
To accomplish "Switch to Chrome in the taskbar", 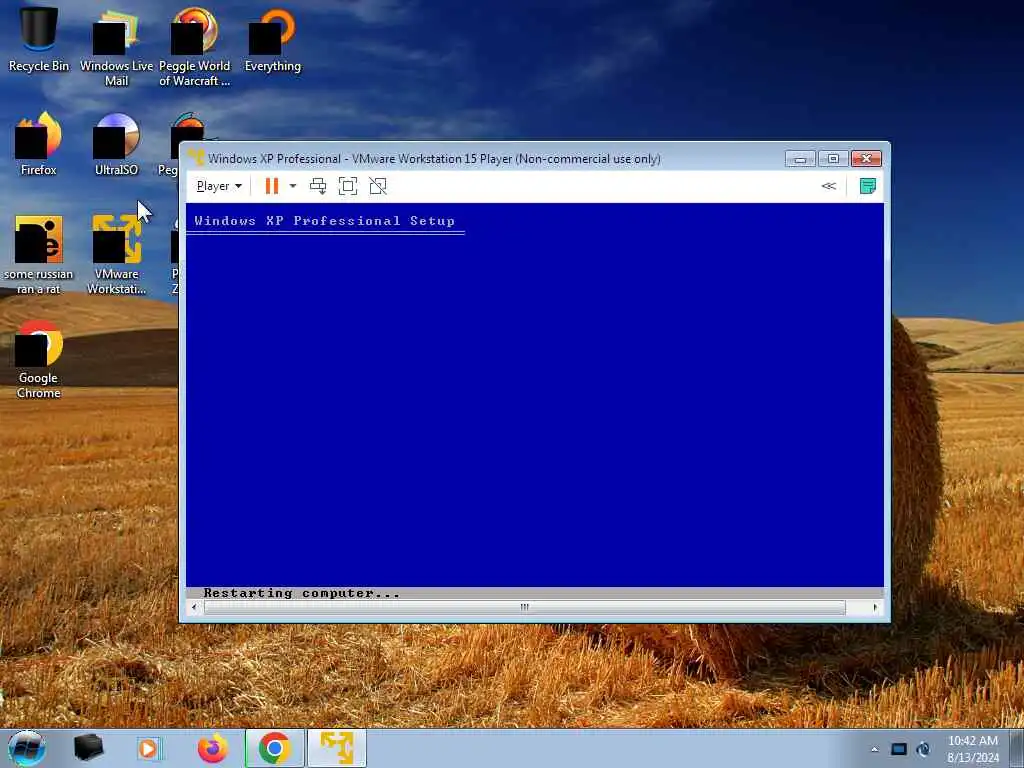I will 274,748.
